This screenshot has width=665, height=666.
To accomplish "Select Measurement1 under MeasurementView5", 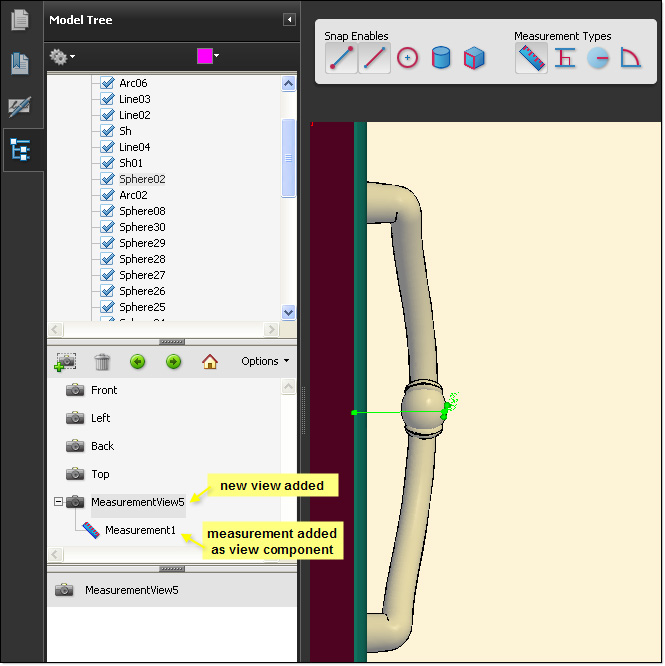I will point(139,530).
